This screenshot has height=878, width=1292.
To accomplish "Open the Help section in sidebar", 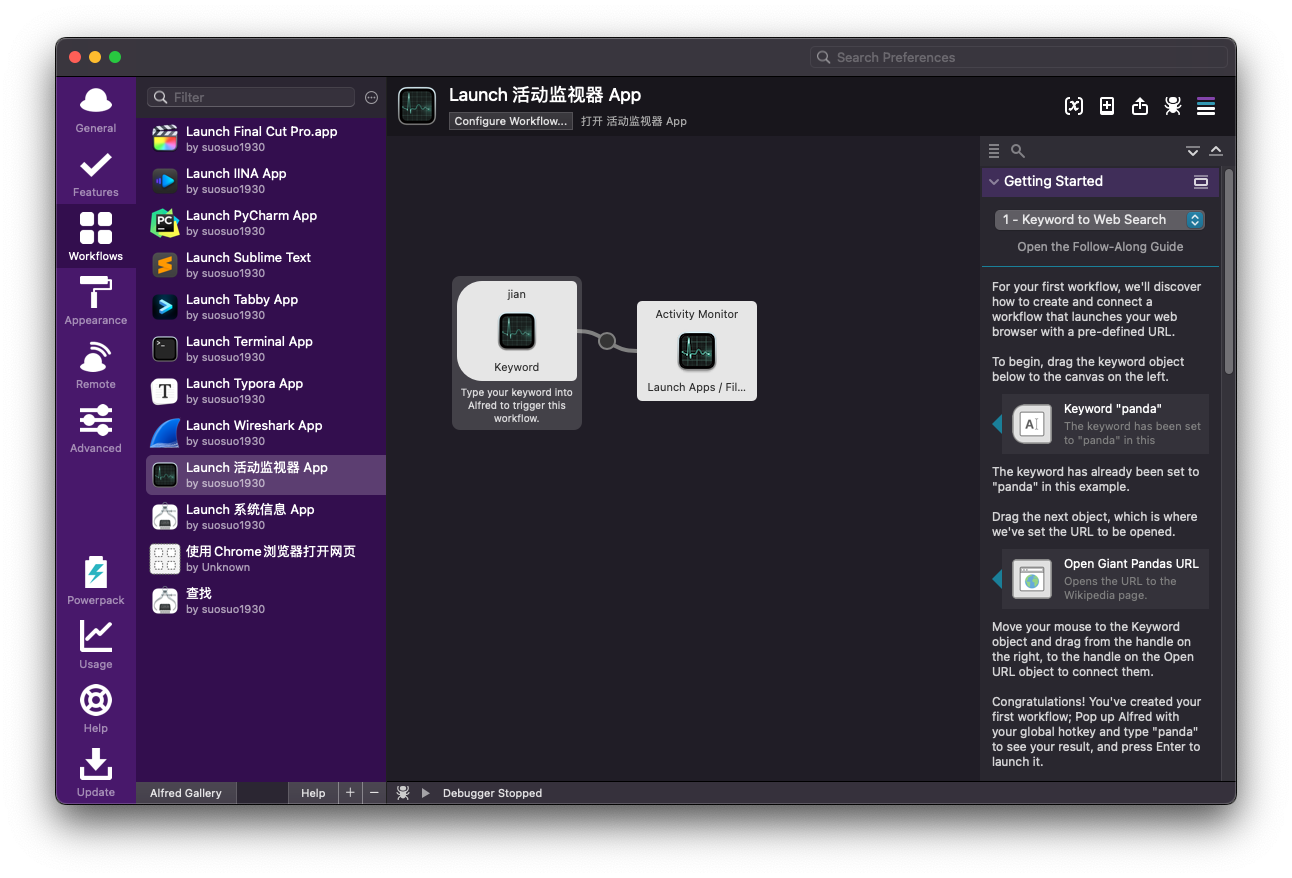I will pyautogui.click(x=96, y=710).
